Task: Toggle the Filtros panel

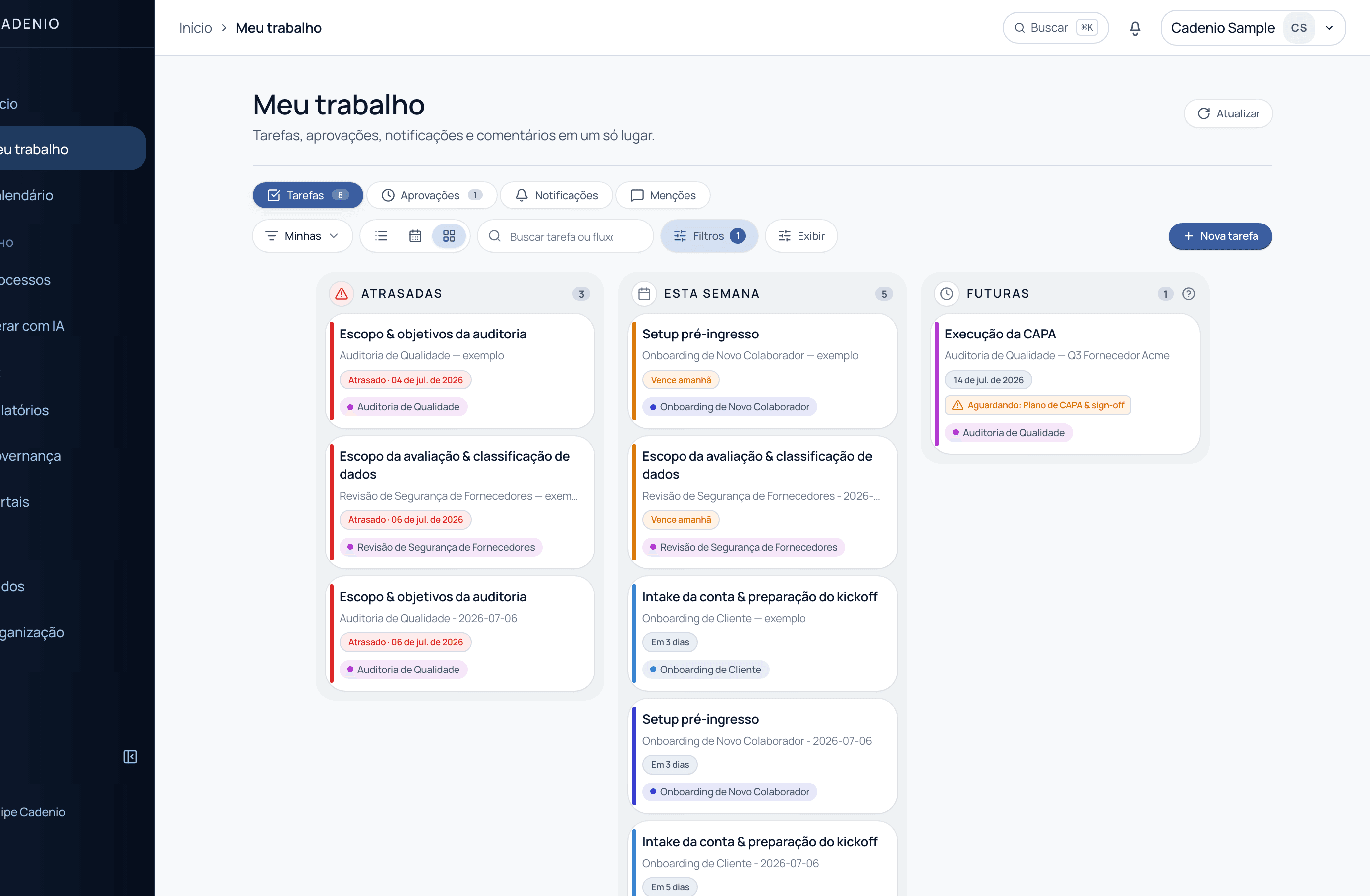Action: click(709, 236)
